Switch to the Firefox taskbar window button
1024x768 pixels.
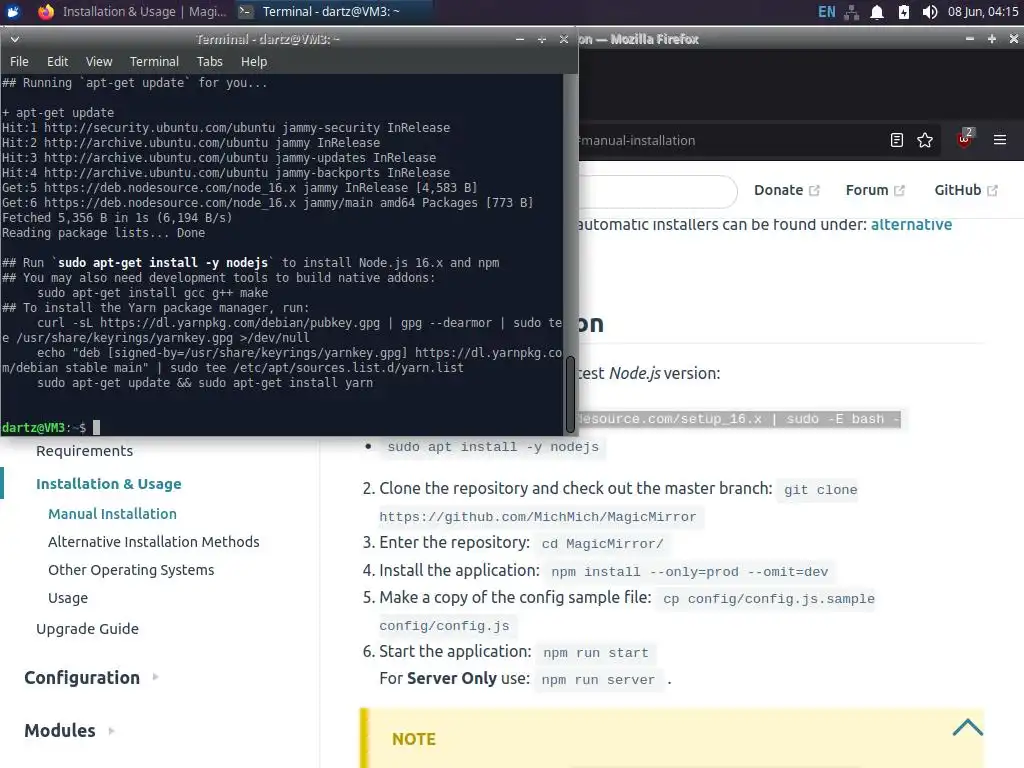point(132,12)
